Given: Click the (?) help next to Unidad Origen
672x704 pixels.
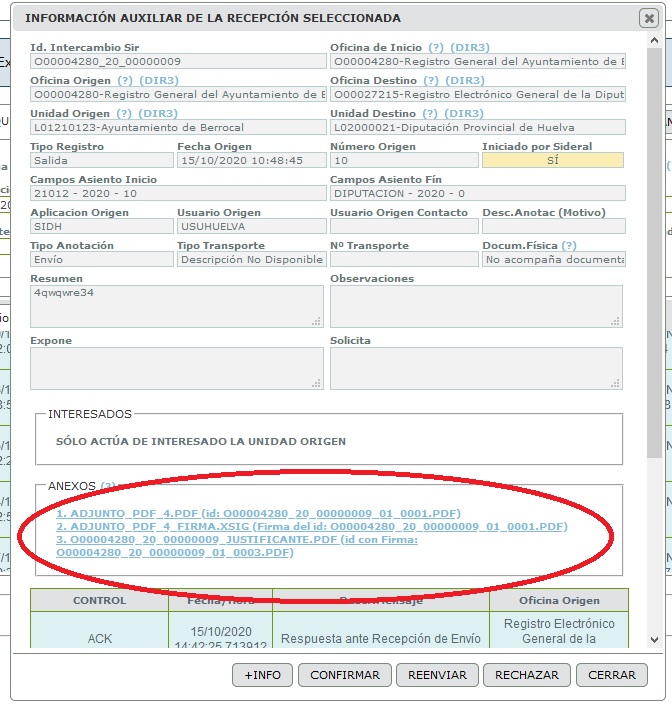Looking at the screenshot, I should [124, 113].
